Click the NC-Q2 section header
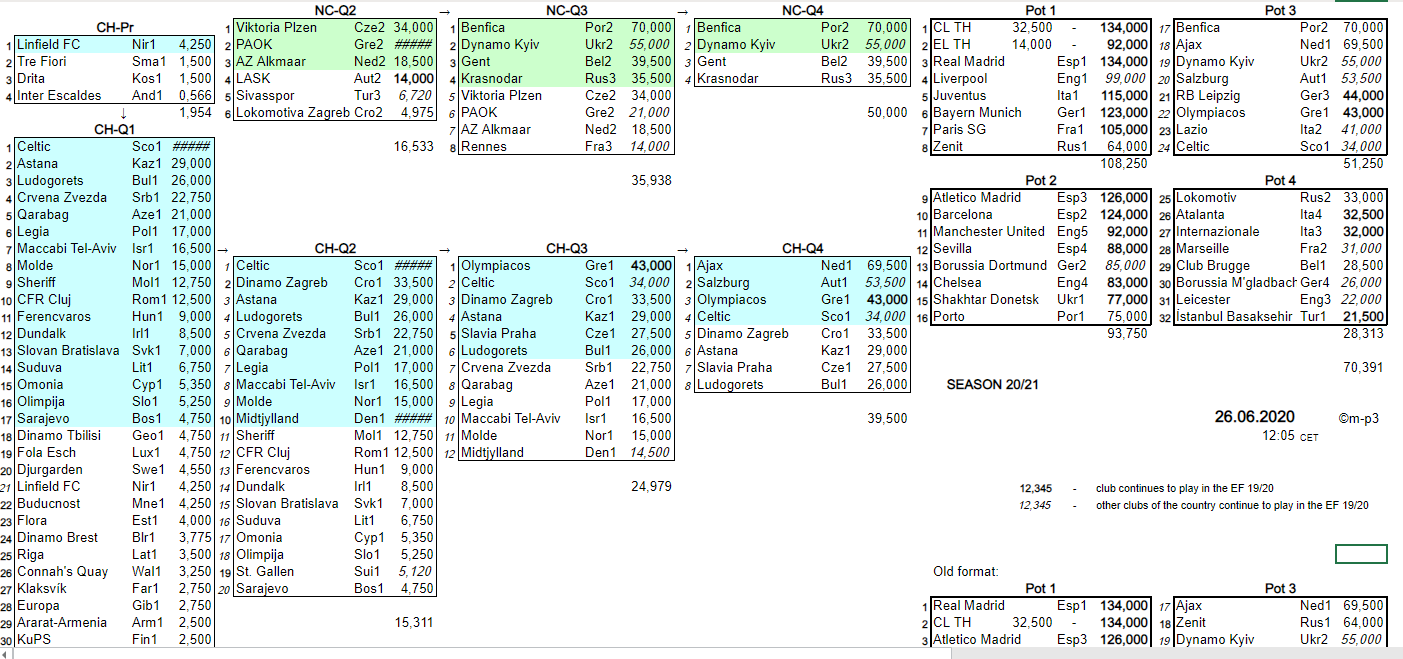The width and height of the screenshot is (1403, 659). point(335,11)
